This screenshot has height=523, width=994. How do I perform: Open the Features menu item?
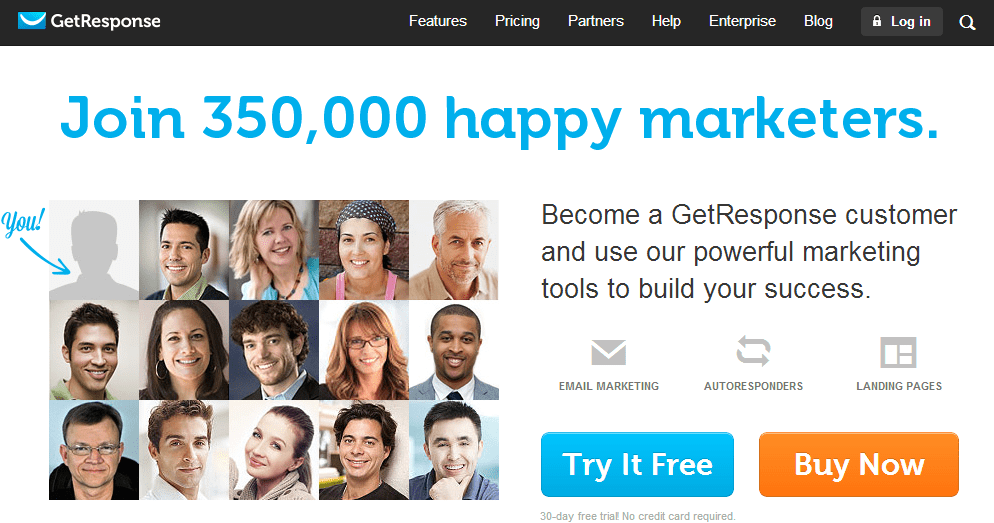pos(437,21)
